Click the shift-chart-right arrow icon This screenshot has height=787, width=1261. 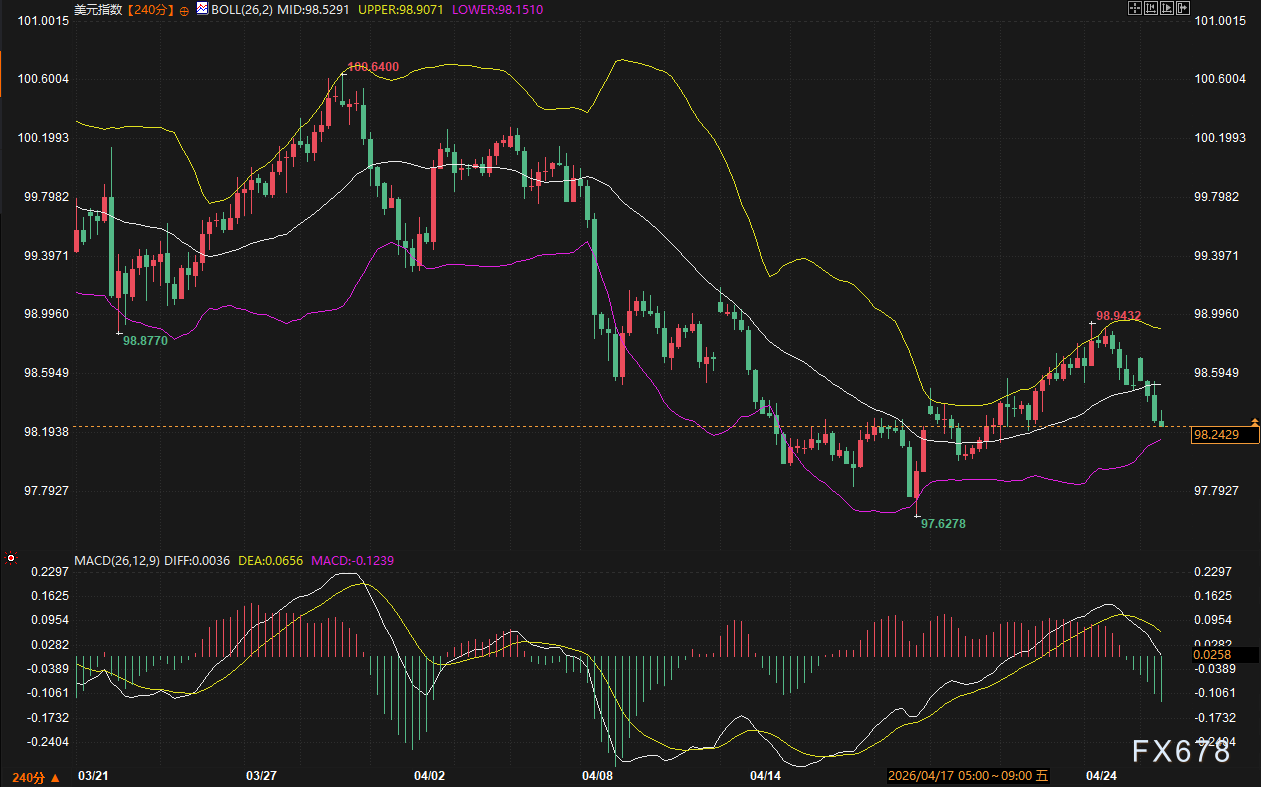[x=1183, y=8]
